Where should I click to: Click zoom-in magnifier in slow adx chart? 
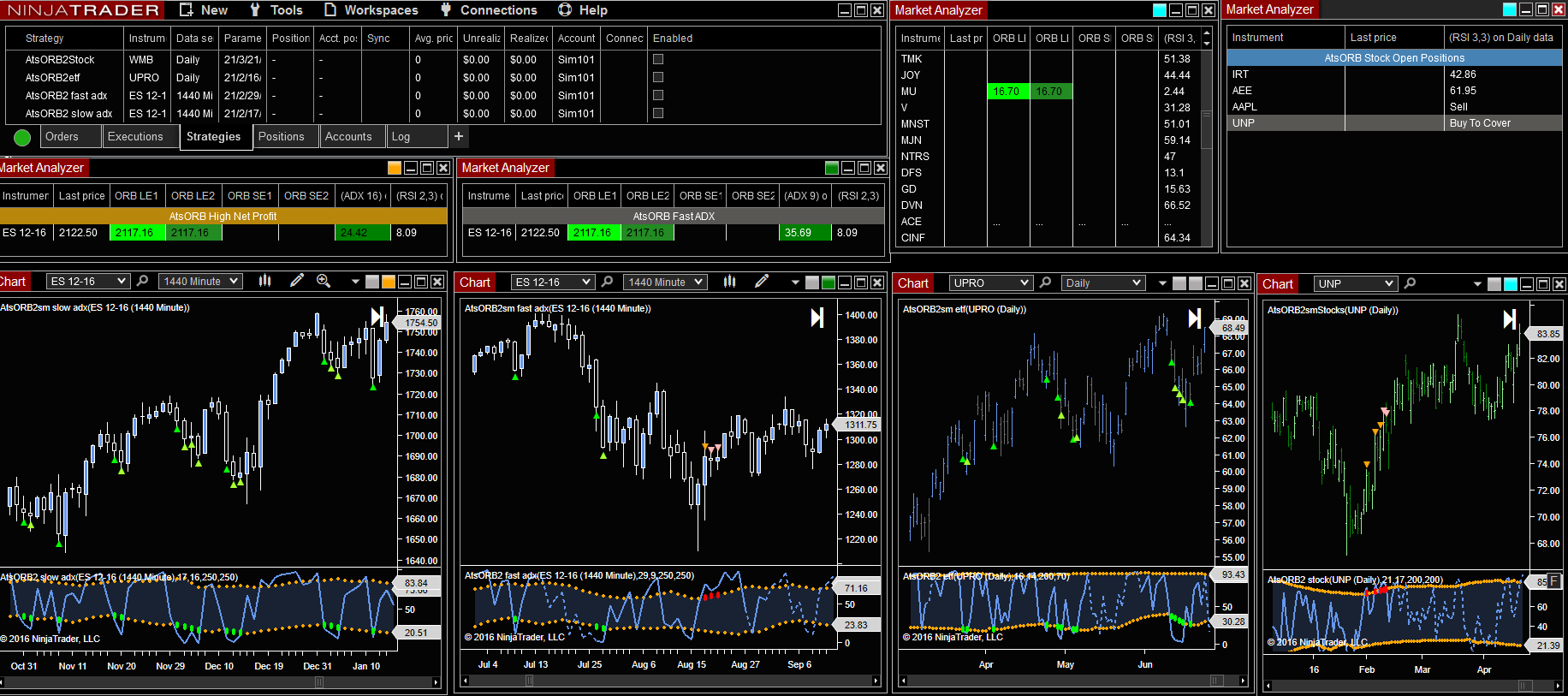click(x=324, y=281)
